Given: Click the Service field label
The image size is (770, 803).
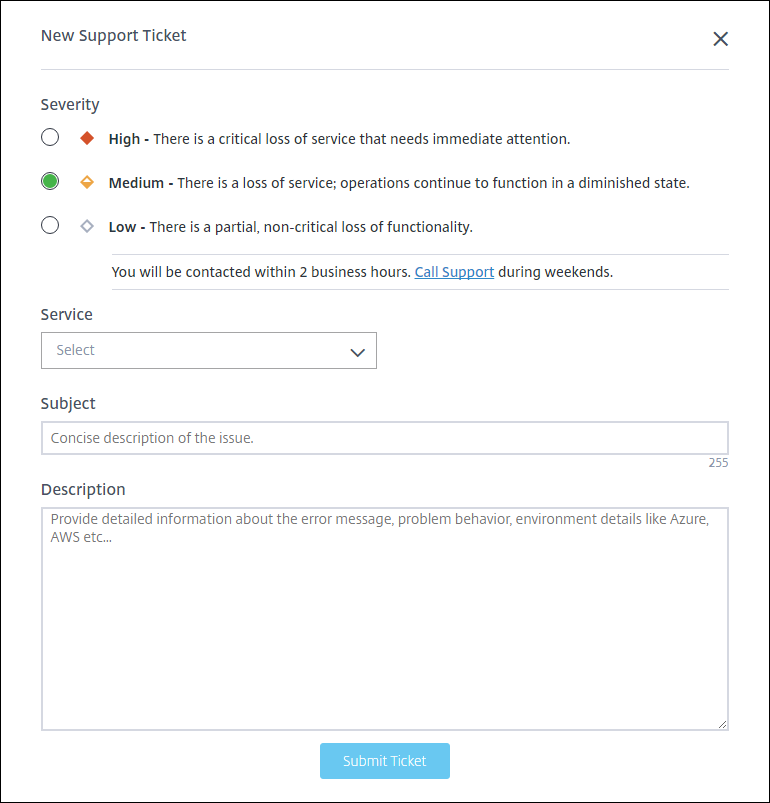Looking at the screenshot, I should [x=67, y=314].
